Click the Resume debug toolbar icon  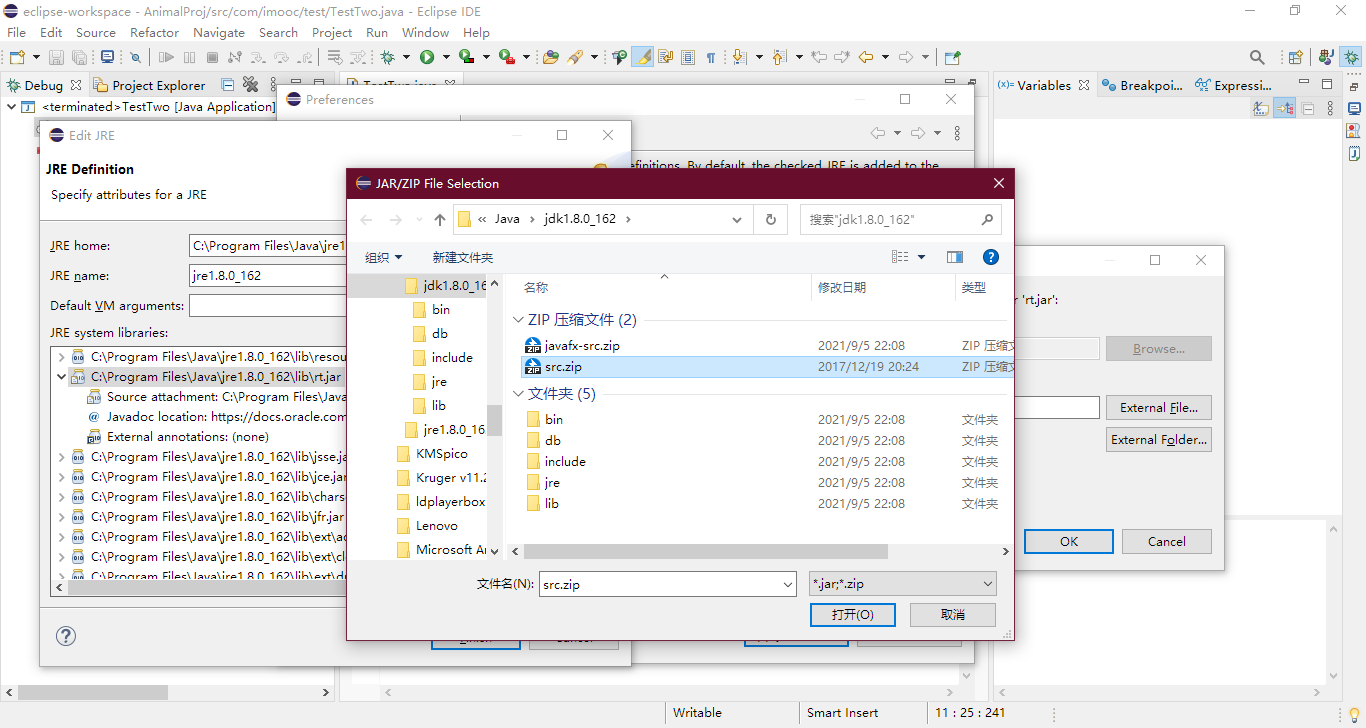[166, 58]
